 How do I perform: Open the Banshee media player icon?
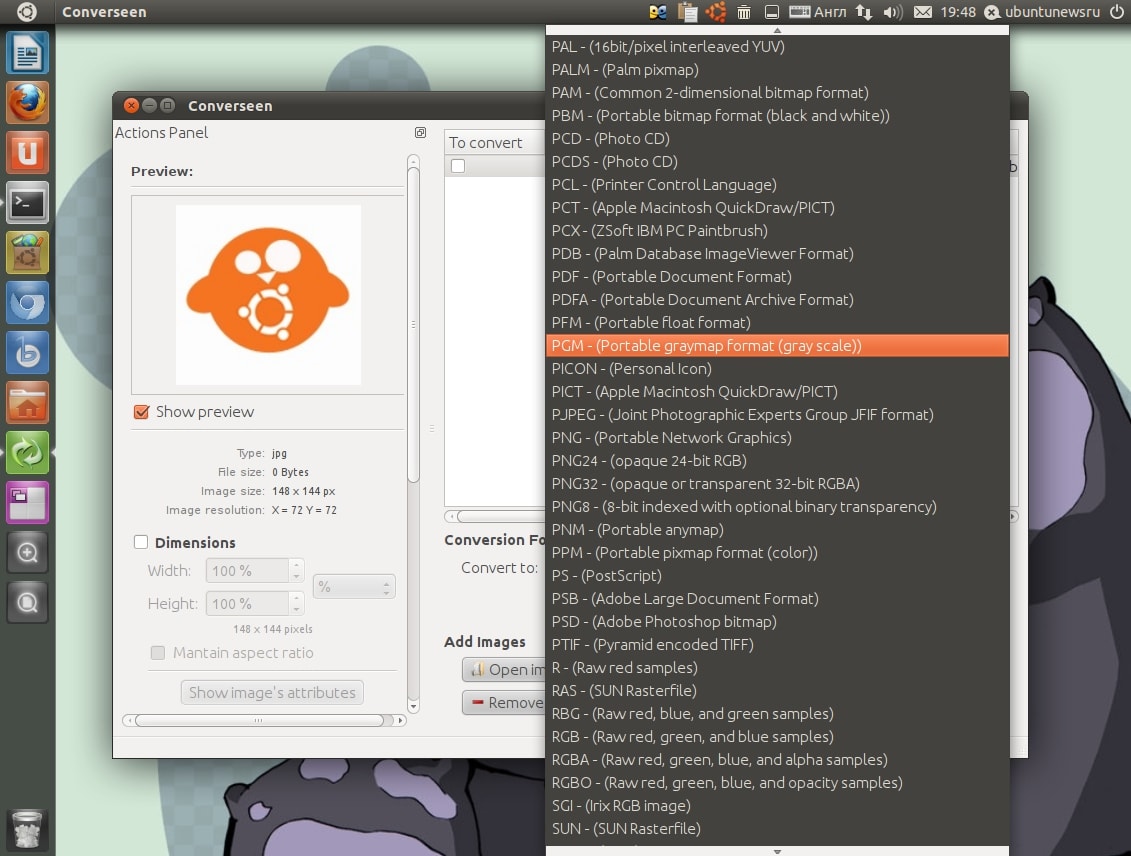[27, 353]
